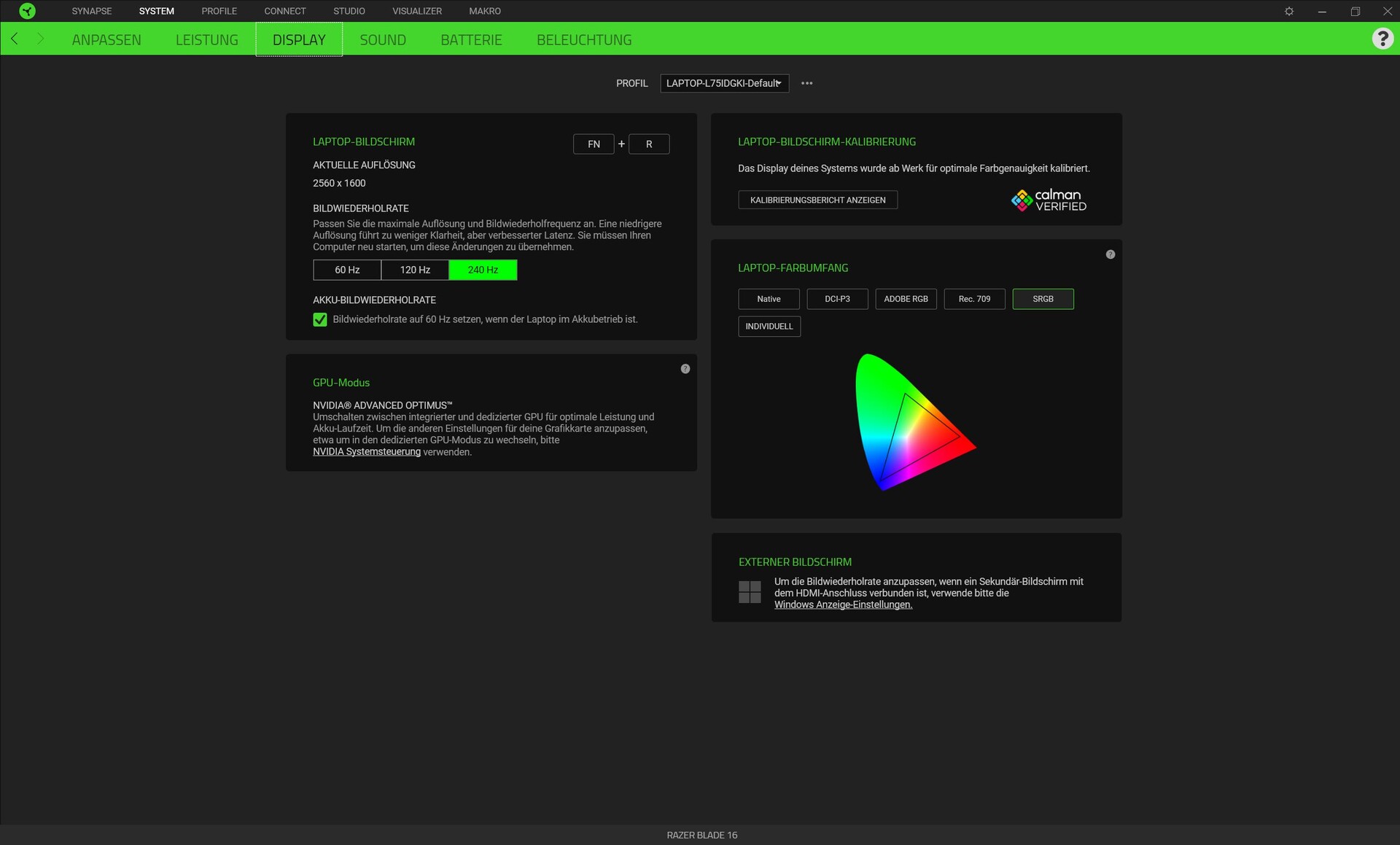
Task: Go forward with right arrow
Action: click(40, 39)
